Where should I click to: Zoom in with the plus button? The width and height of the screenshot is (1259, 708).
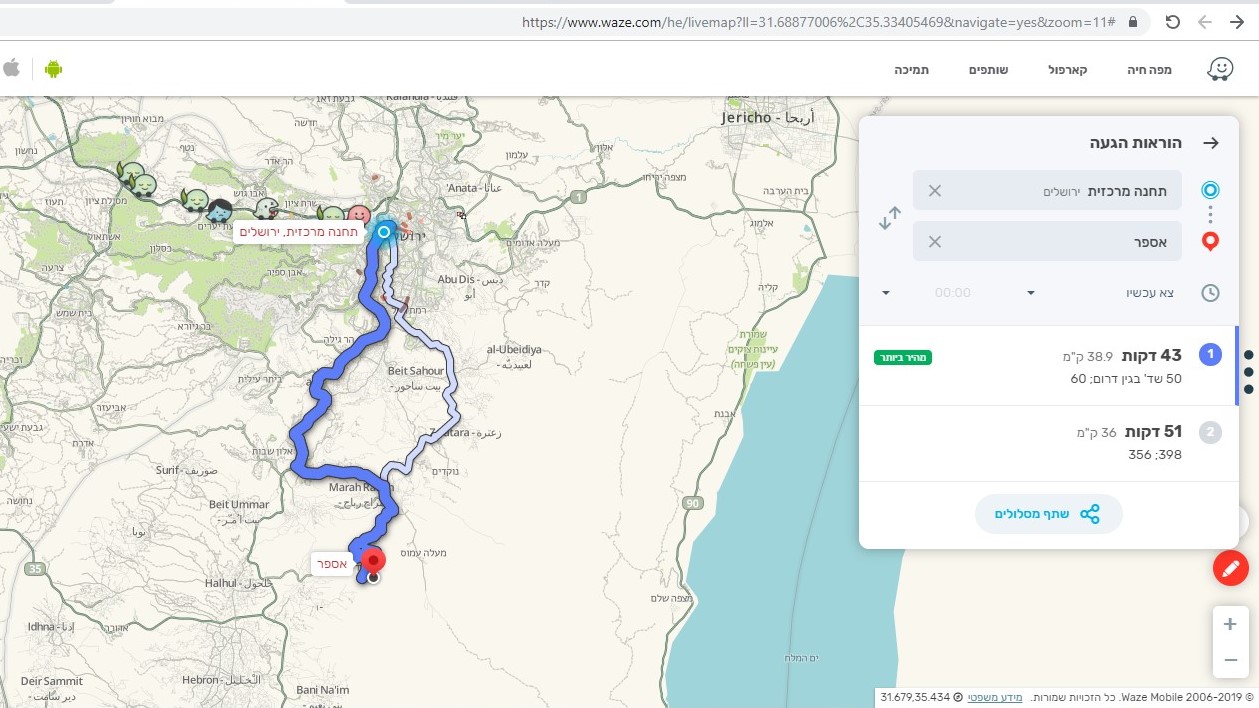pyautogui.click(x=1230, y=624)
